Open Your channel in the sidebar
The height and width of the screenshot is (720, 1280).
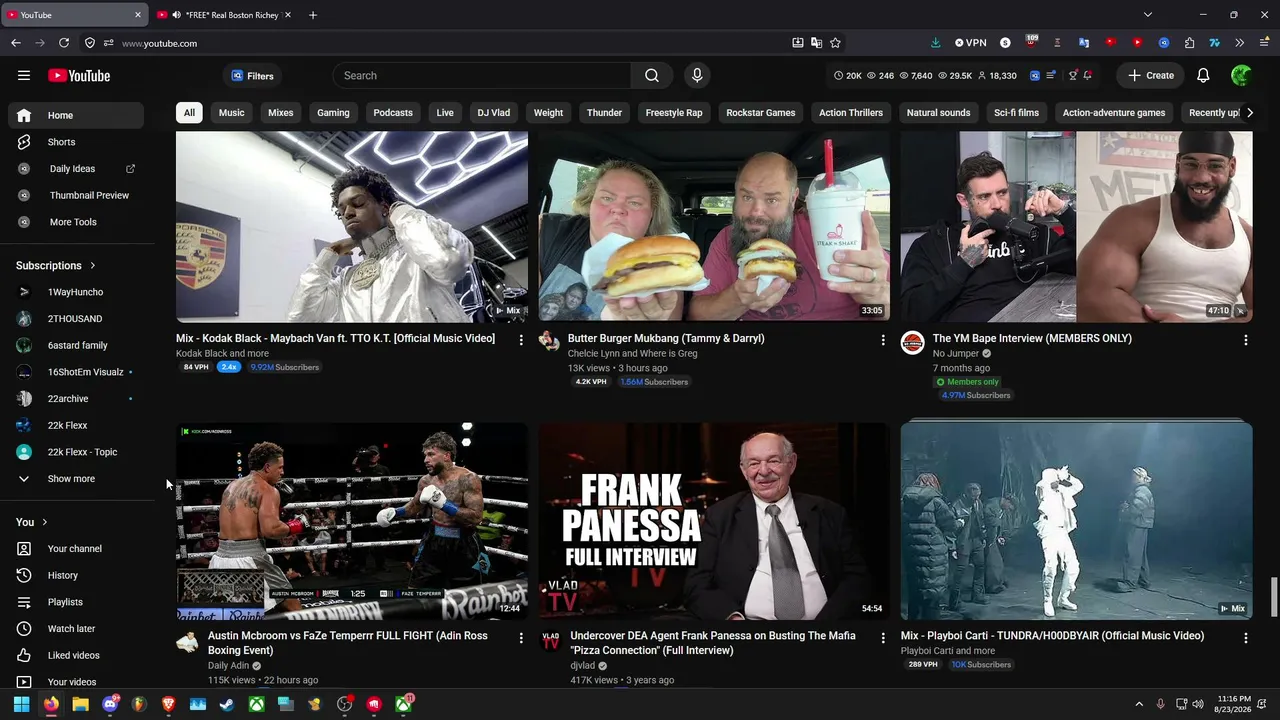point(76,549)
